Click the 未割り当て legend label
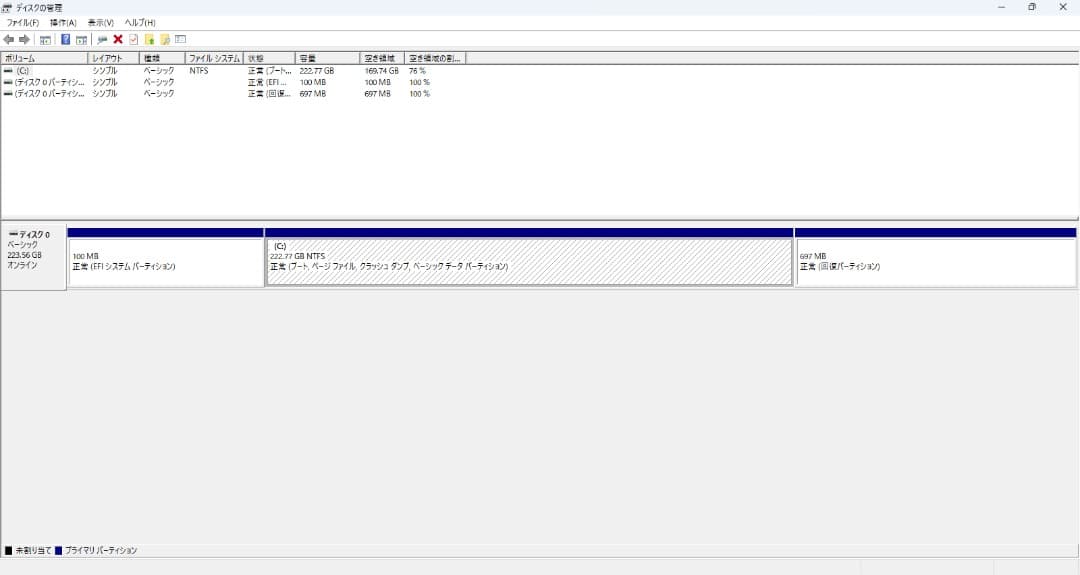The width and height of the screenshot is (1080, 575). [x=33, y=551]
